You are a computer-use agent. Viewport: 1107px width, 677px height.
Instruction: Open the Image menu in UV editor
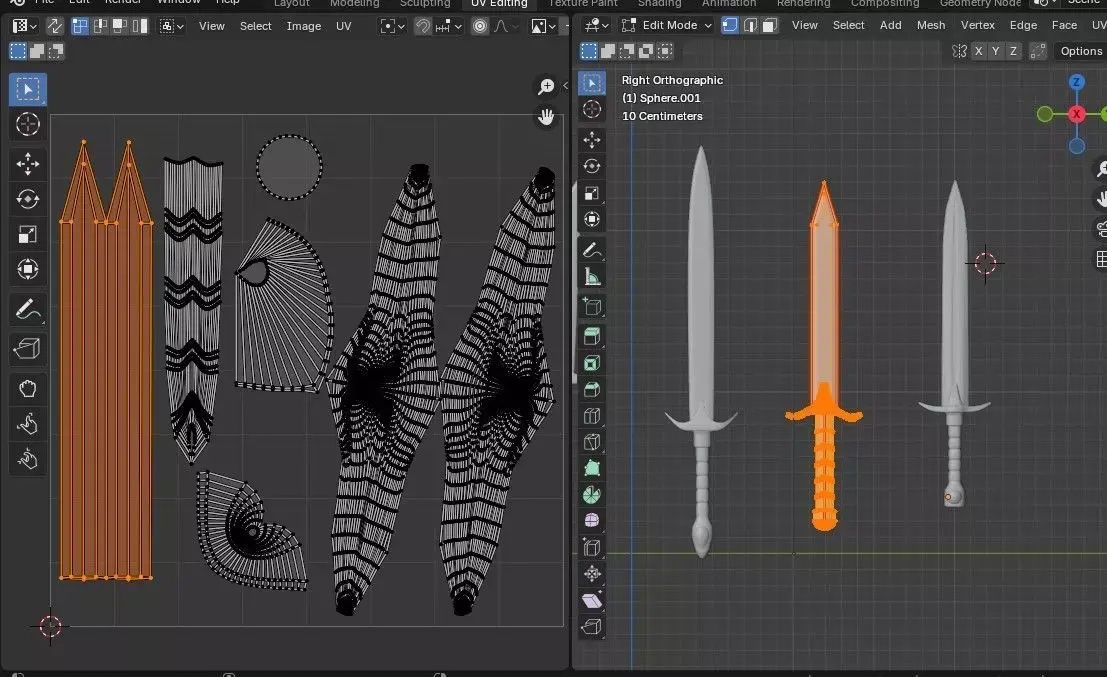[x=304, y=26]
